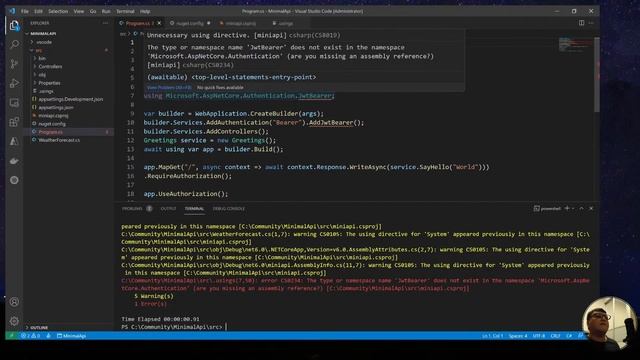Open miniapi.csproj in explorer
The height and width of the screenshot is (360, 640).
[69, 116]
